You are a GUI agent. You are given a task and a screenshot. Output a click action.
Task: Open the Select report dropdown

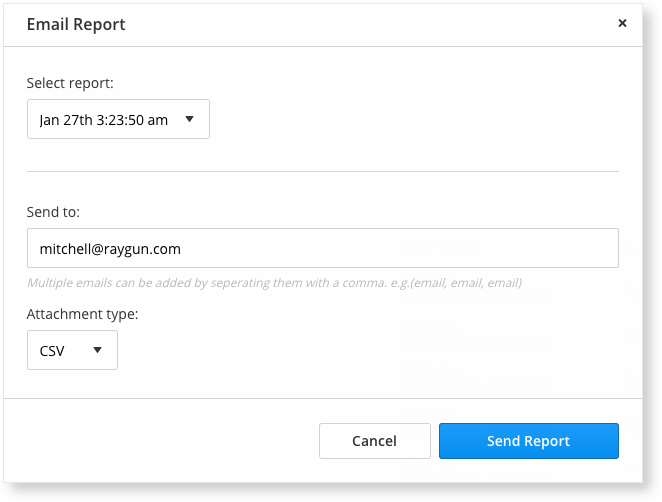(118, 119)
